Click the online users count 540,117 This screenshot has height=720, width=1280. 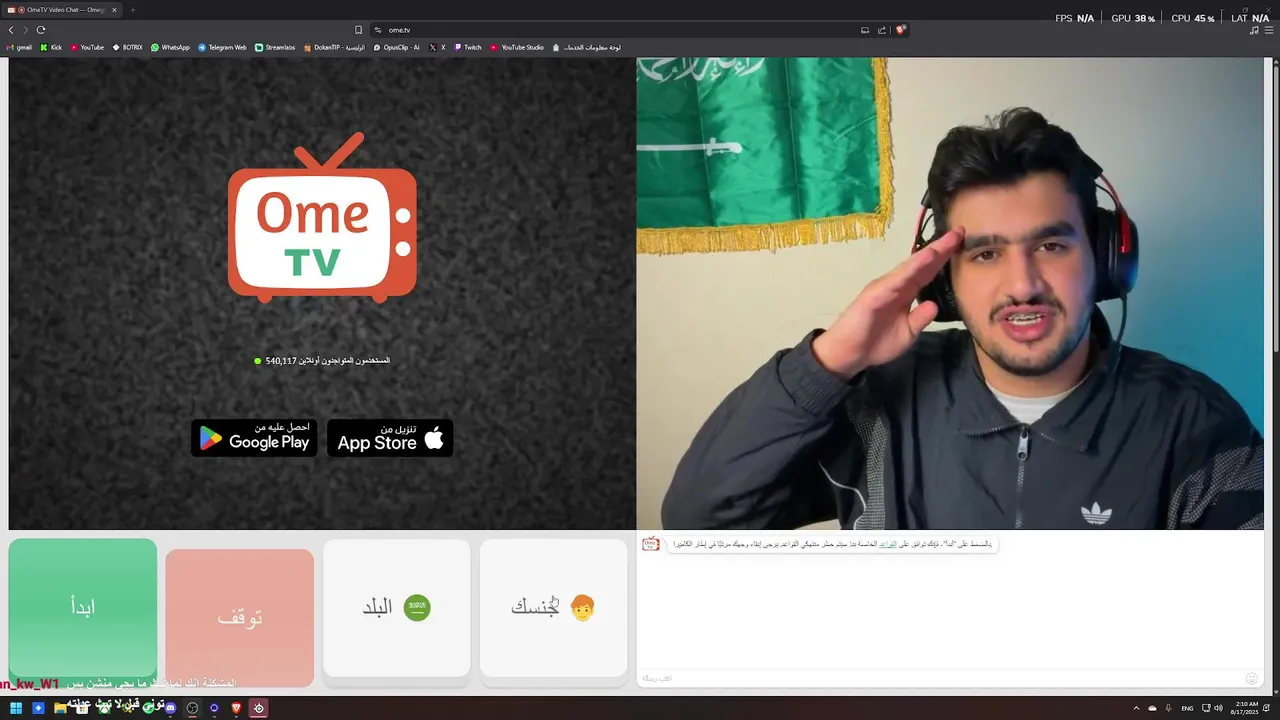coord(281,361)
